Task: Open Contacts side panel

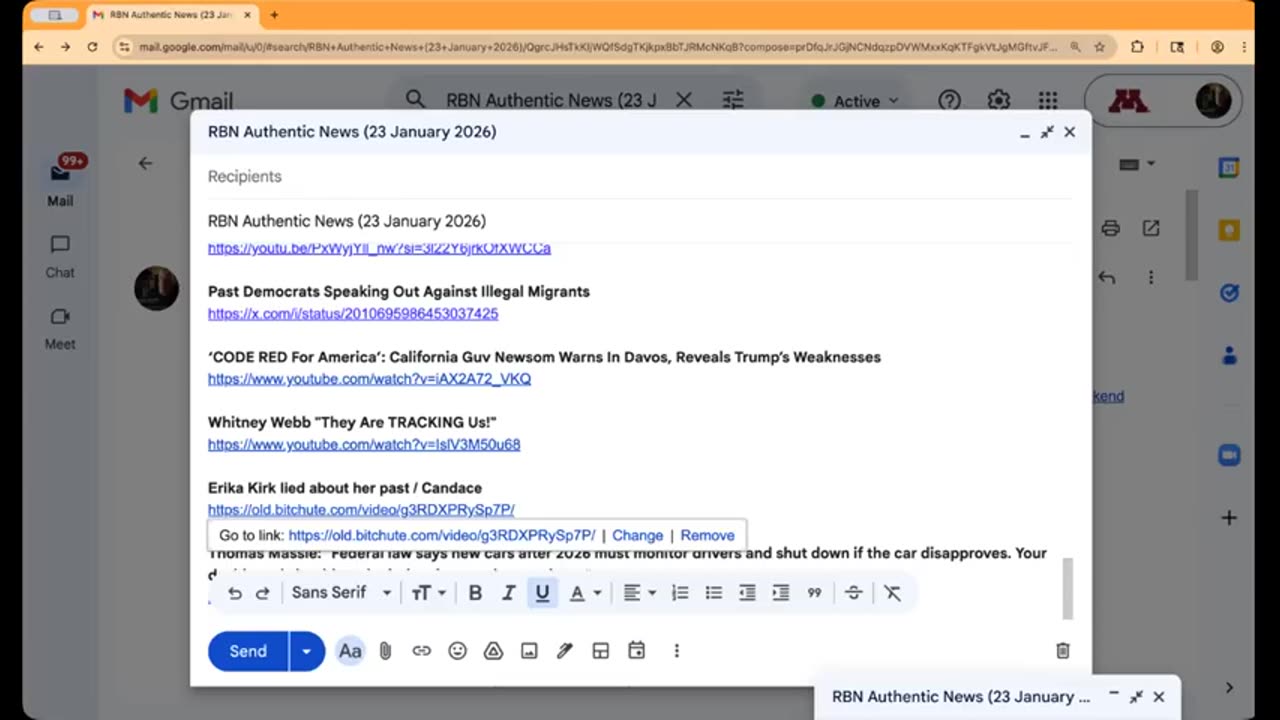Action: [1229, 355]
